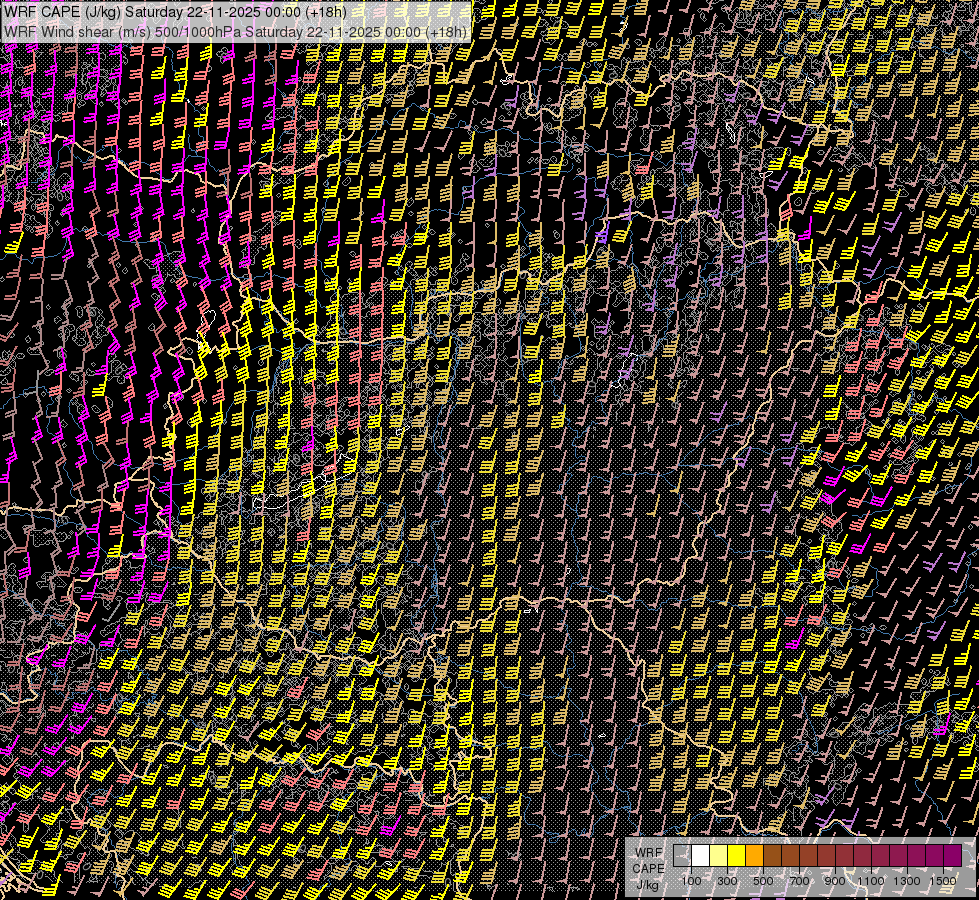Click the legend value 1300

tap(907, 881)
